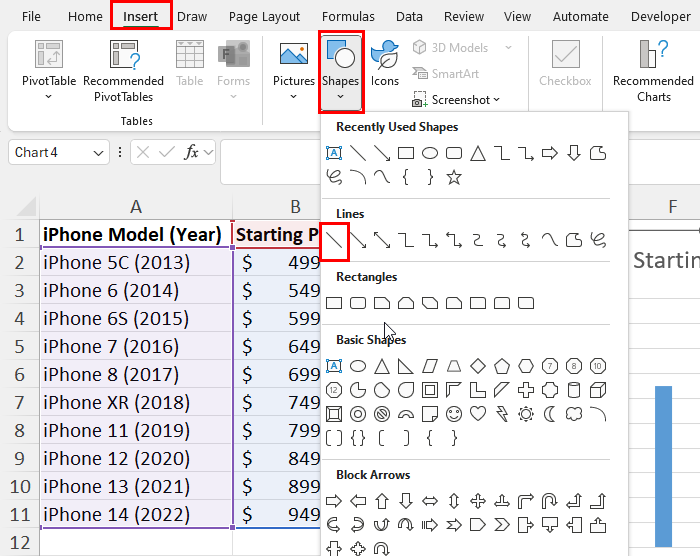
Task: Pick the Moon shape in Basic Shapes
Action: [x=550, y=414]
